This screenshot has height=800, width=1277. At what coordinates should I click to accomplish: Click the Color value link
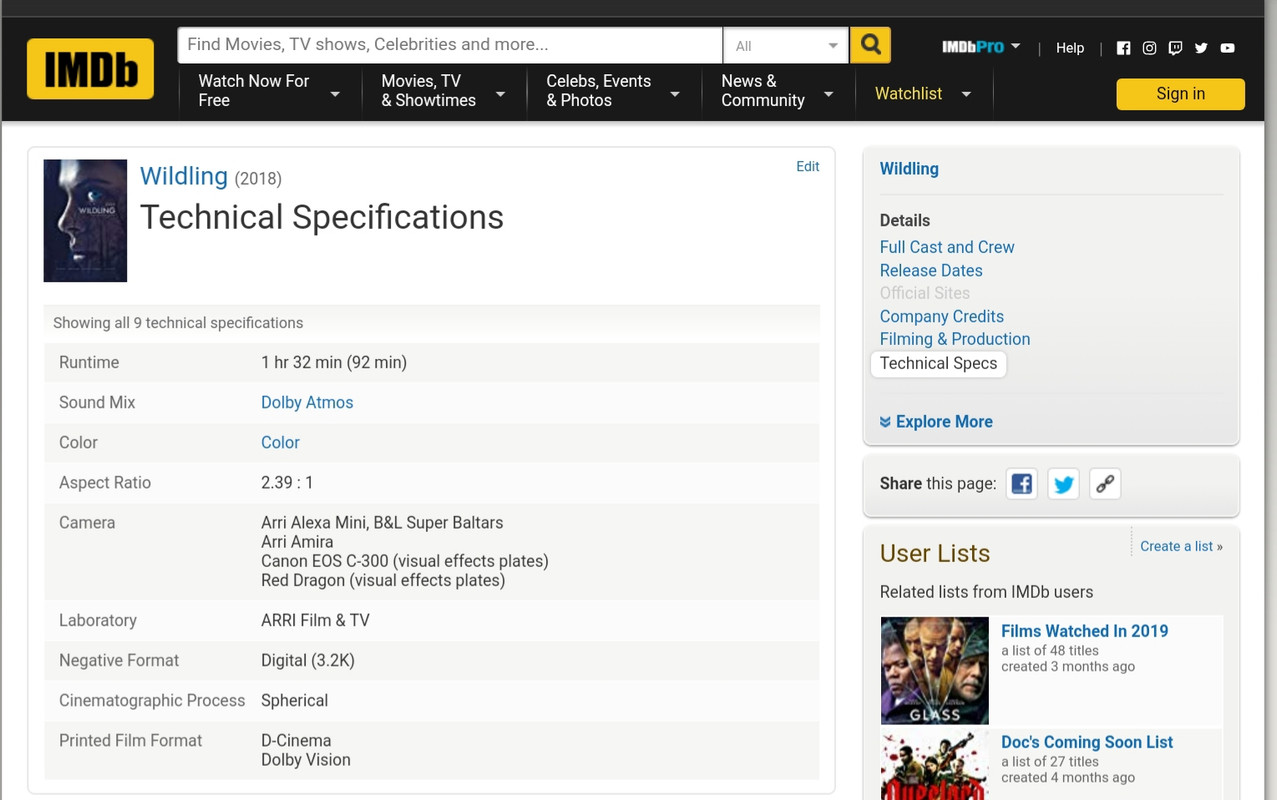(x=280, y=443)
